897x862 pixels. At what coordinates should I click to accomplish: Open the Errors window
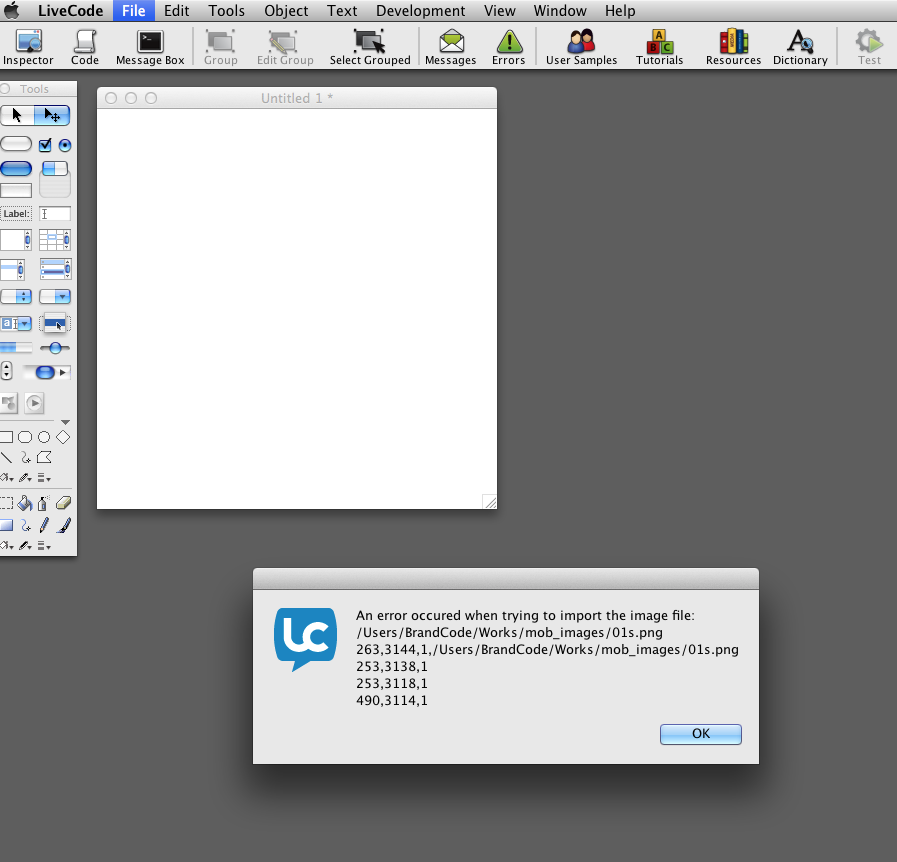[509, 47]
